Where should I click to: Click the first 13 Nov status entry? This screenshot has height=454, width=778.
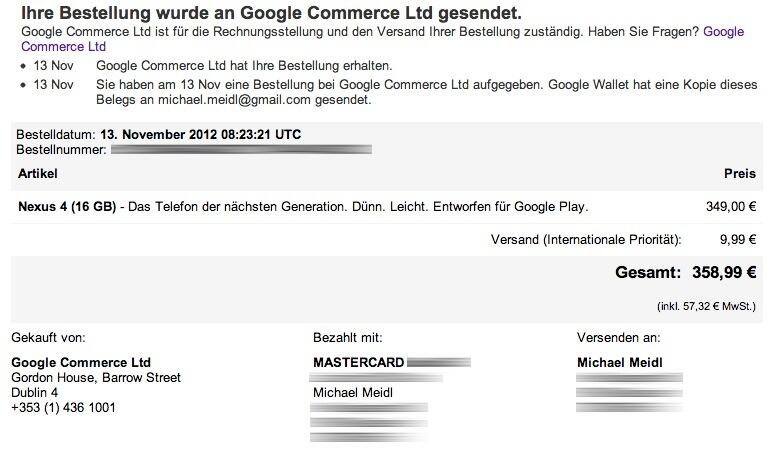(53, 65)
